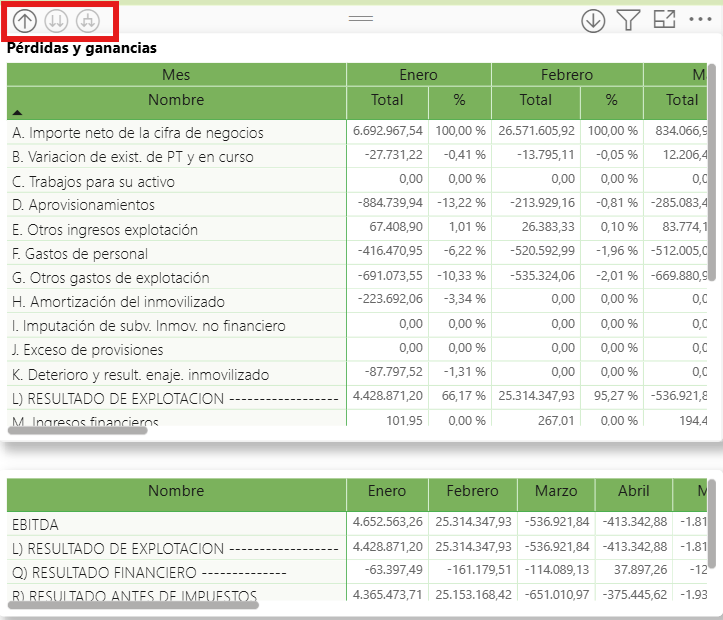Toggle drill down mode with circled down arrow
This screenshot has width=723, height=620.
click(593, 20)
